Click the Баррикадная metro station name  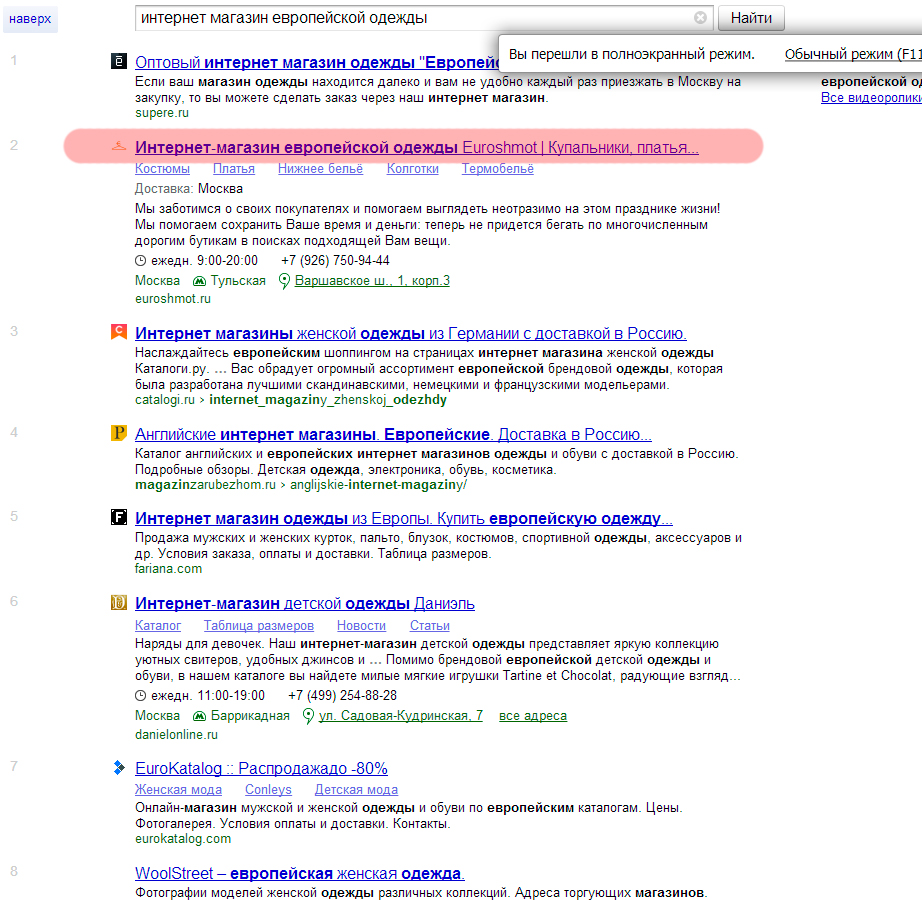250,715
